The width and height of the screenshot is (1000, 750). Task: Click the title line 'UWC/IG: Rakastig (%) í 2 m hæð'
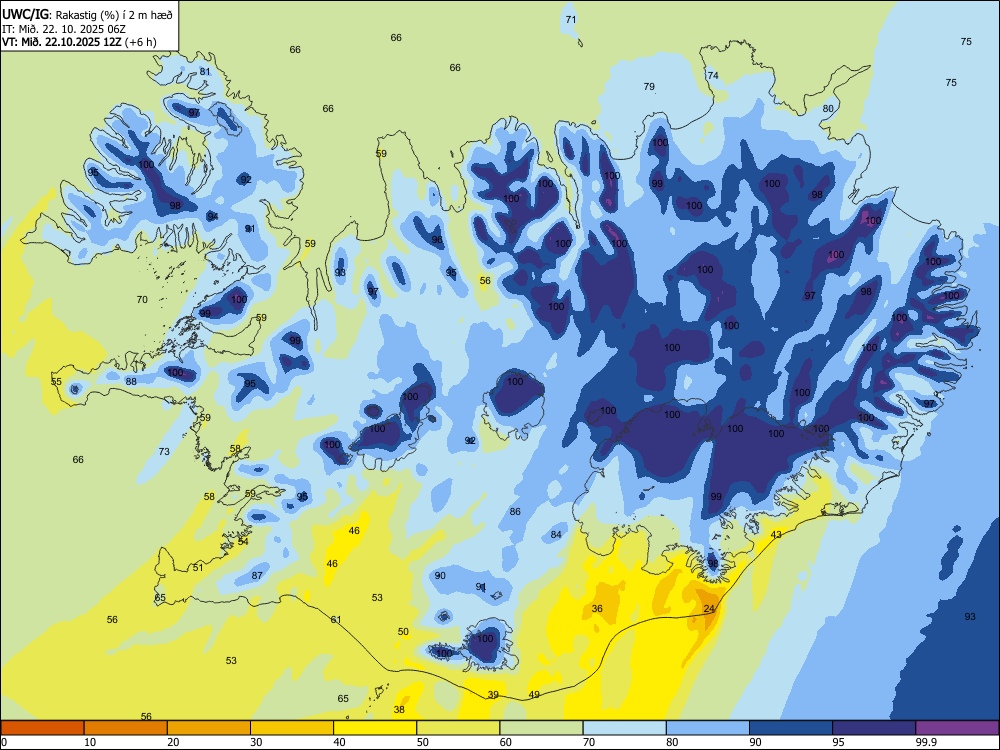(x=87, y=15)
